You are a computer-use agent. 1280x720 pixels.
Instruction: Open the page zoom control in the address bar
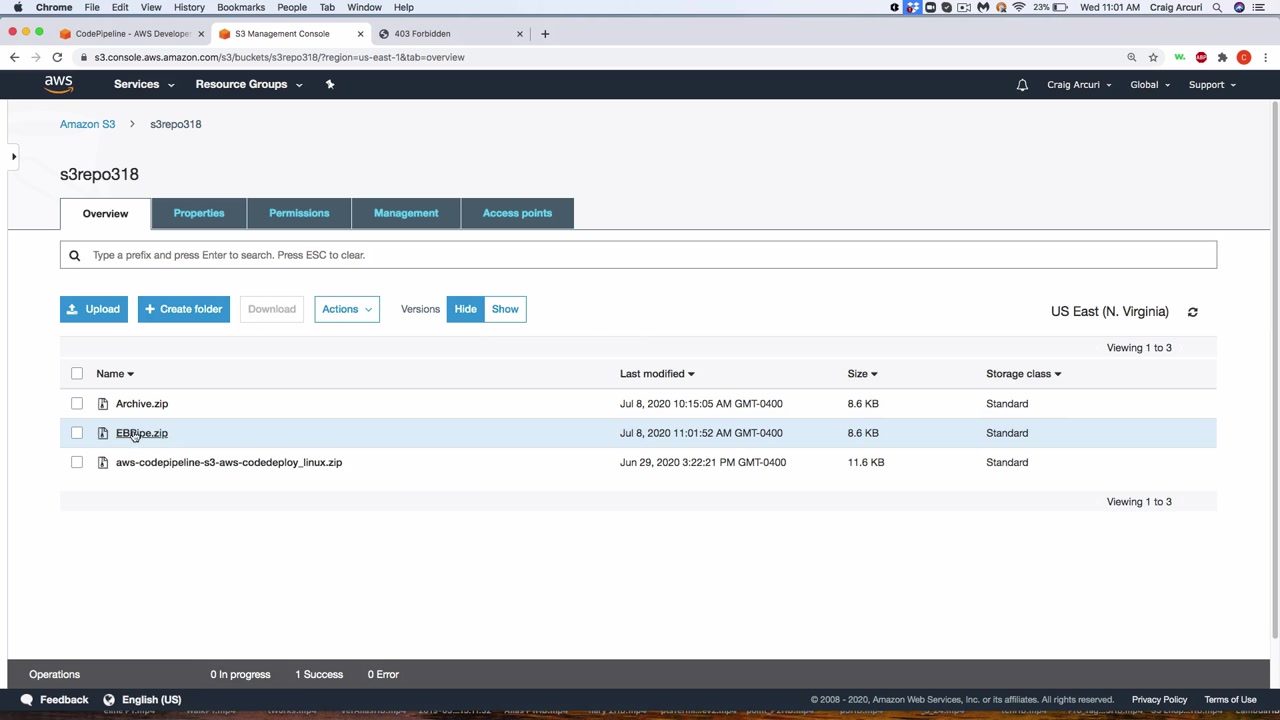(x=1132, y=57)
